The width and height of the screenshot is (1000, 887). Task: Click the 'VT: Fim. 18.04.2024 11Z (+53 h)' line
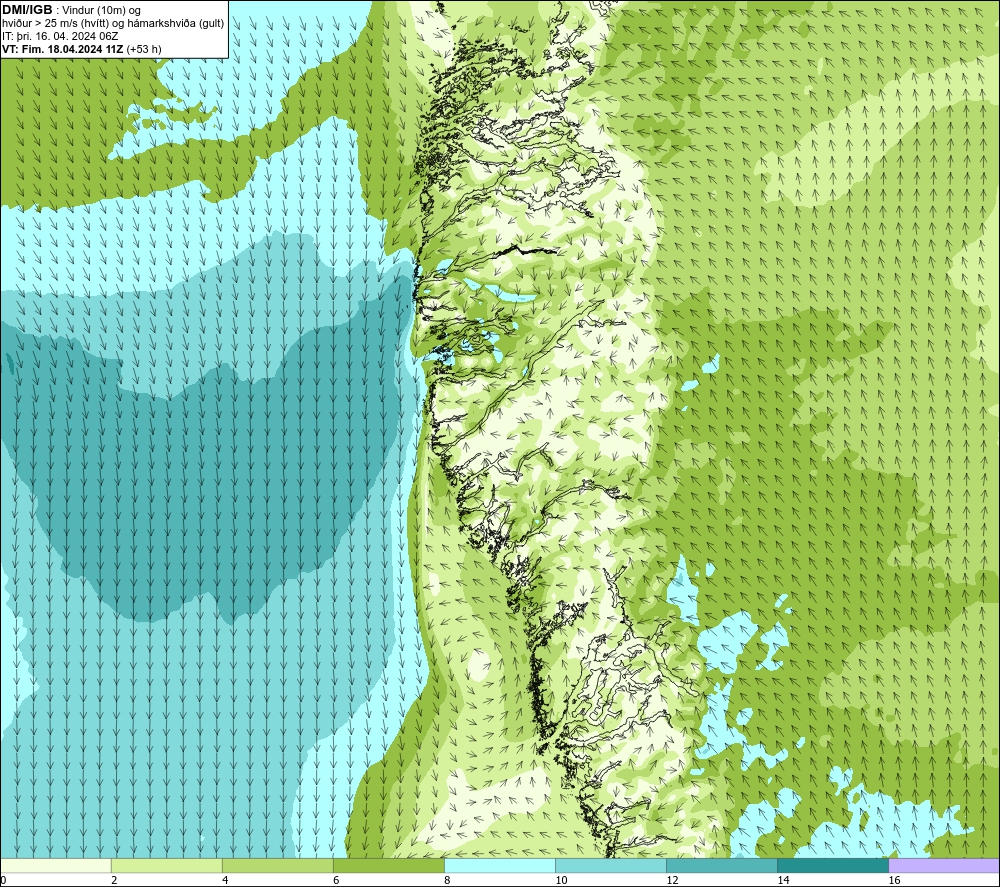[82, 49]
